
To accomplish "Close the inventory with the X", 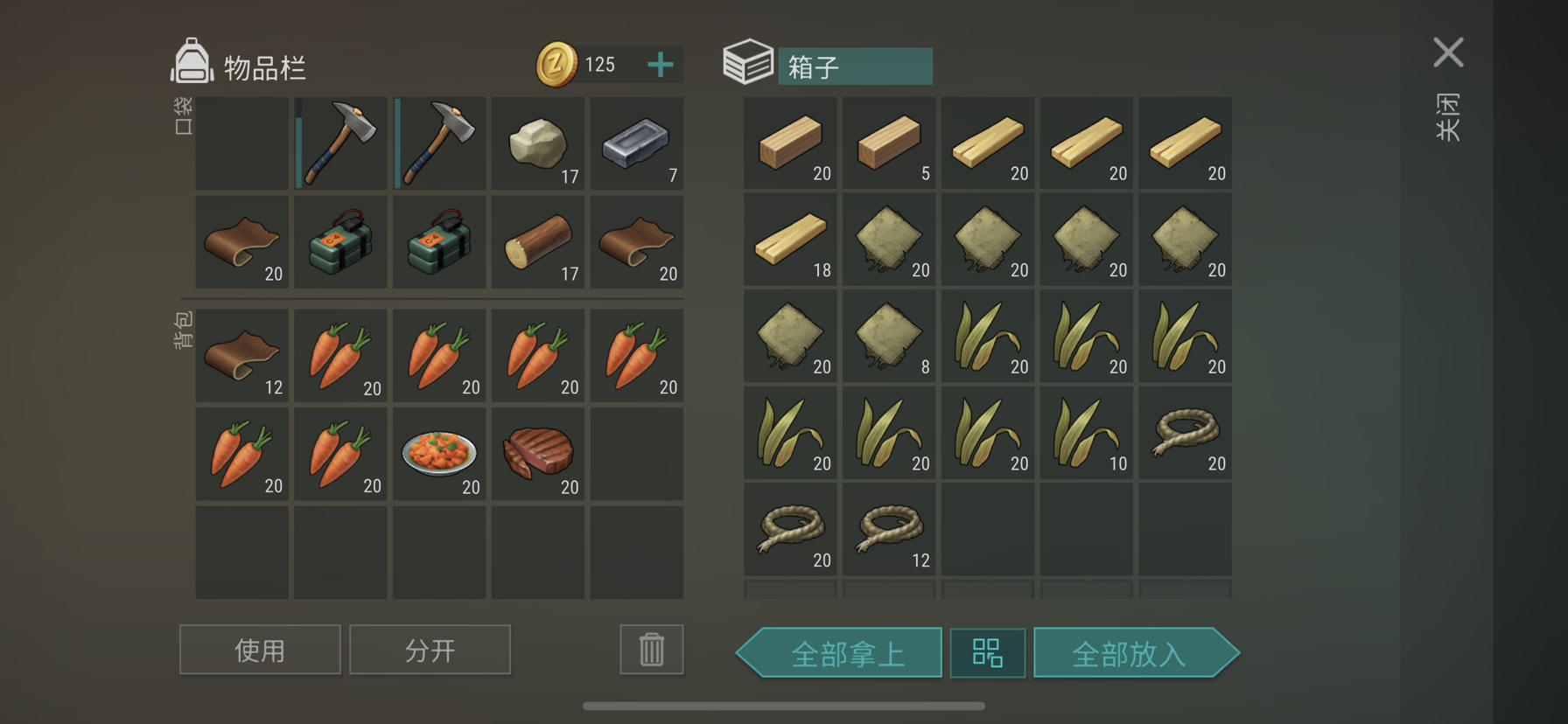I will (1448, 52).
